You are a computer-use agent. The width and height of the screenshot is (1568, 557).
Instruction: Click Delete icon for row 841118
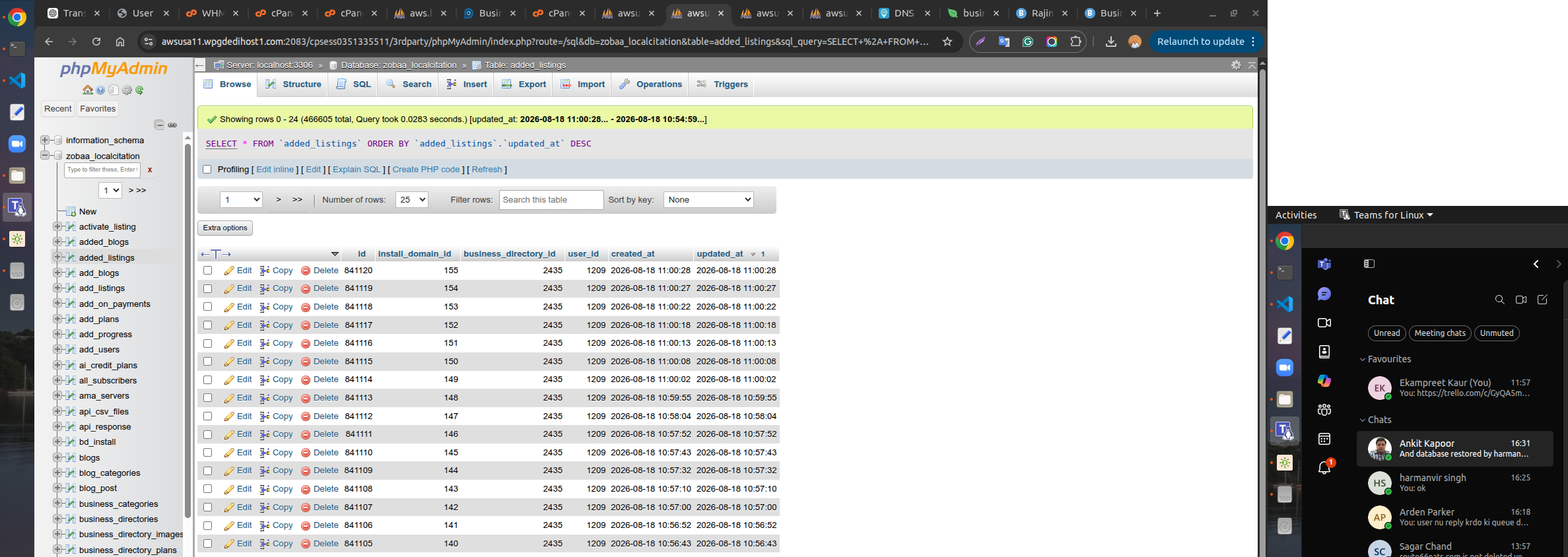tap(306, 307)
